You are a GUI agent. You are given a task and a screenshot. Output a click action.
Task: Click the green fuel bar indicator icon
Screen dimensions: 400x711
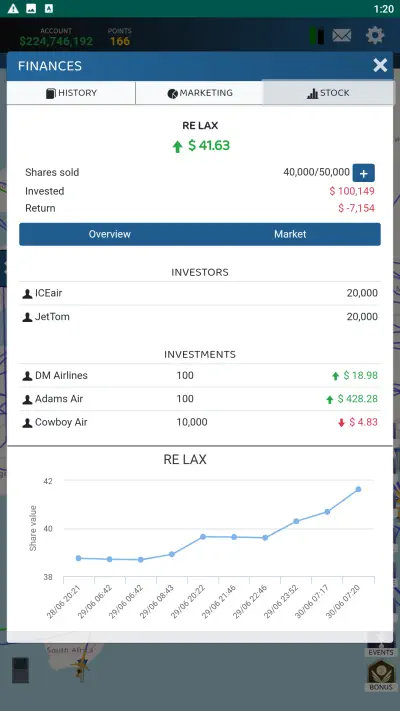[x=317, y=36]
